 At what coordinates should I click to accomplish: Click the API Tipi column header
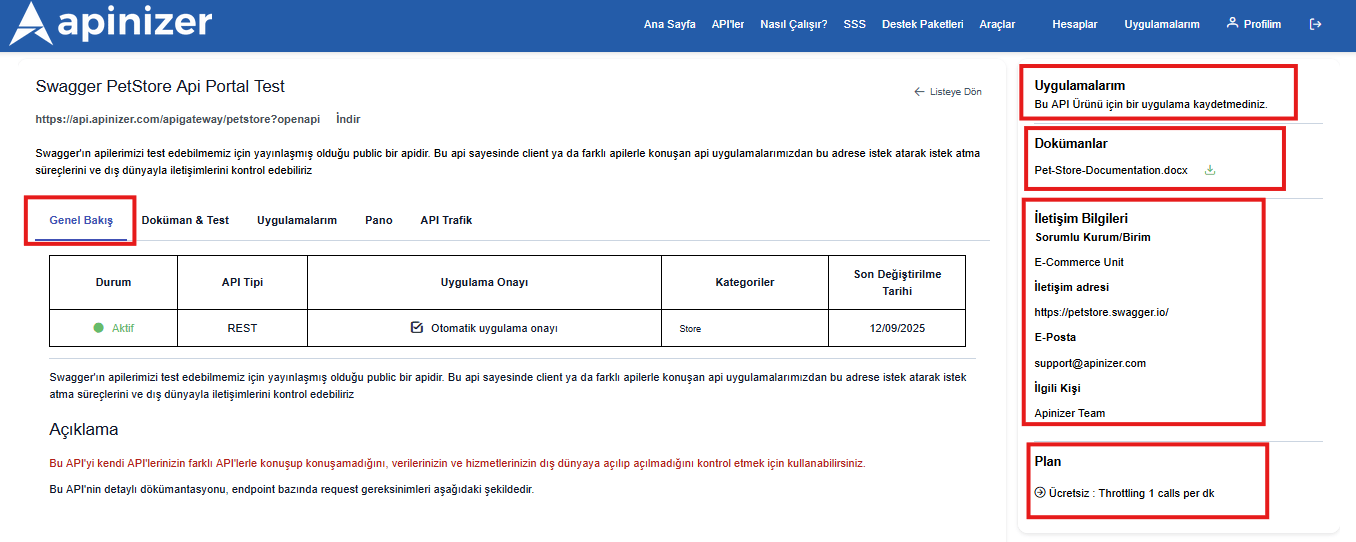242,282
